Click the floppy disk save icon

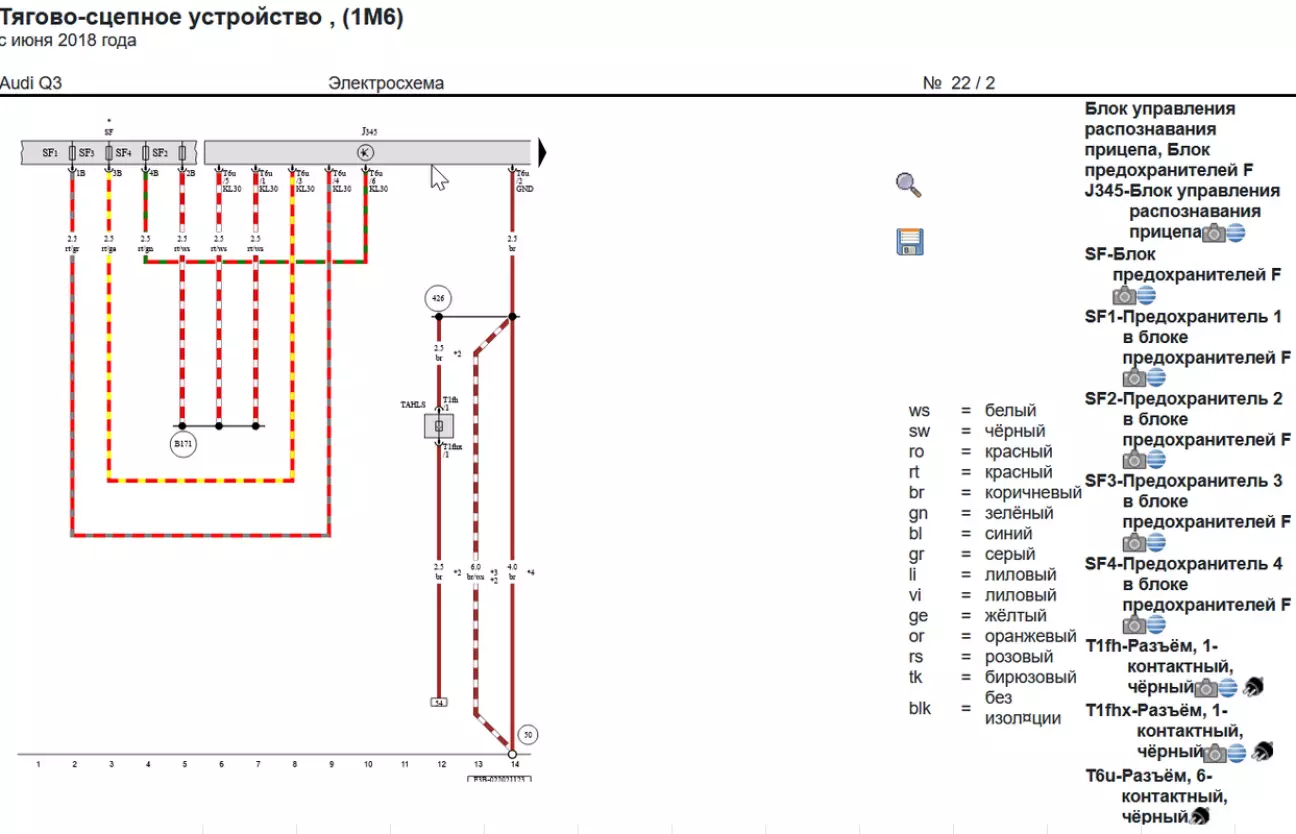click(910, 242)
